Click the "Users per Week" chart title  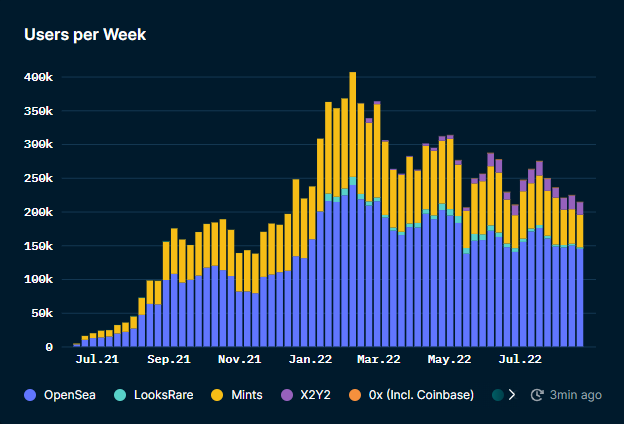pos(85,35)
